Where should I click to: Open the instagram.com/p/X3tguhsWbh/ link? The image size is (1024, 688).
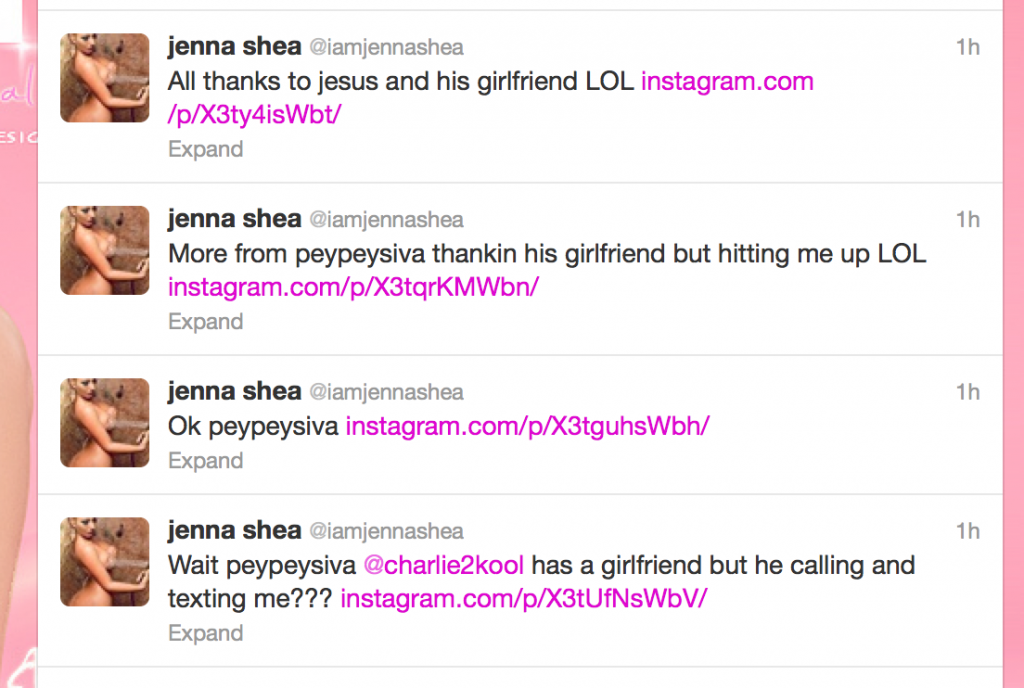[x=527, y=426]
